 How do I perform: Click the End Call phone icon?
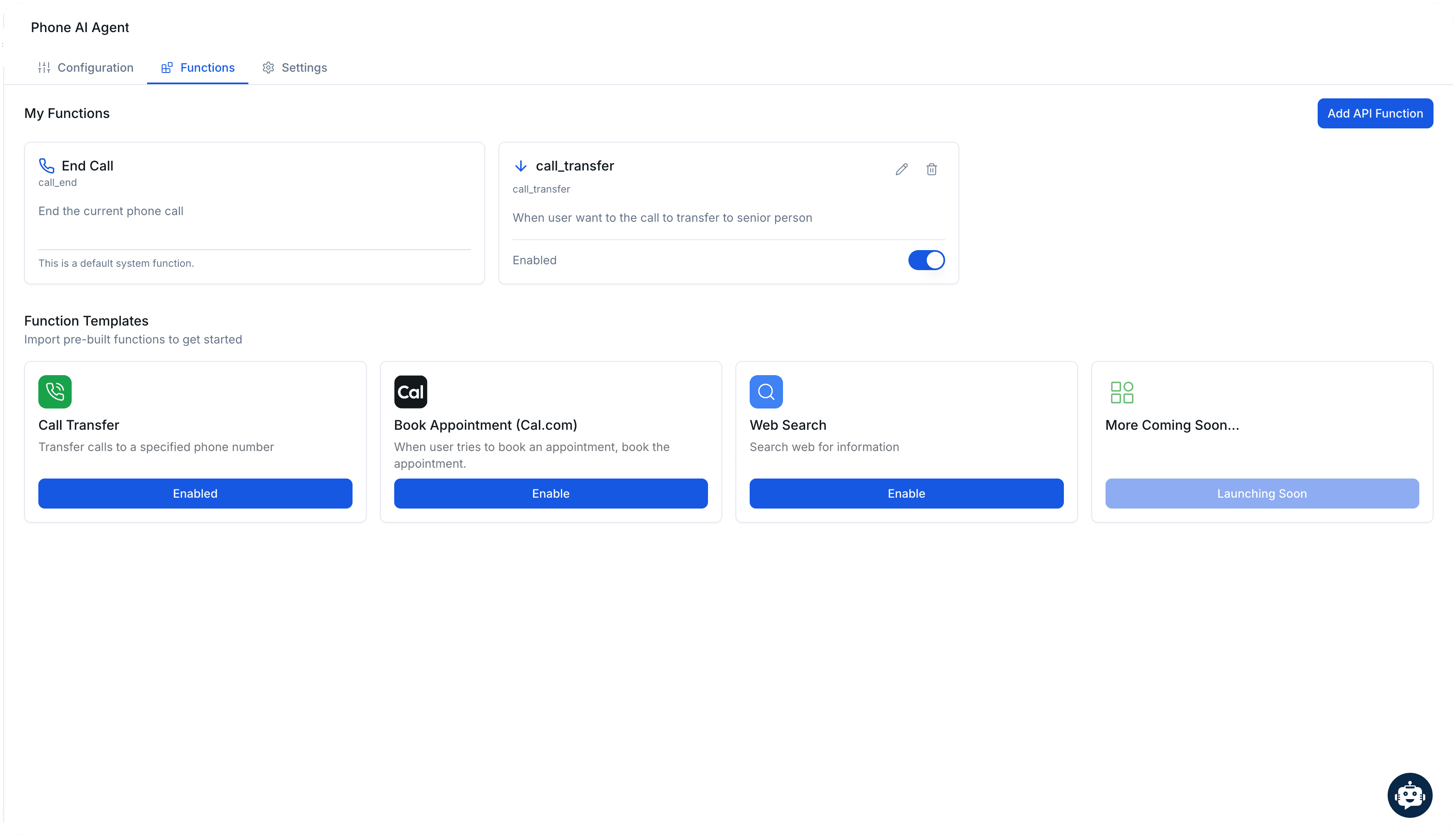47,165
